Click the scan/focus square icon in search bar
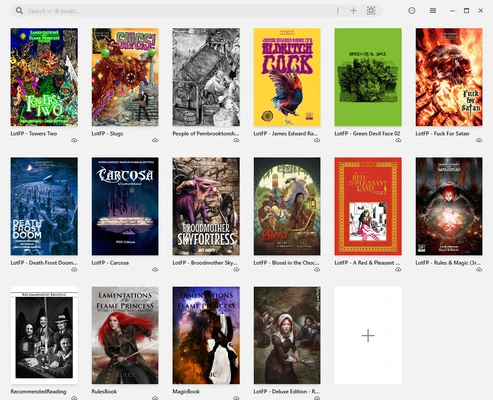 click(x=371, y=11)
